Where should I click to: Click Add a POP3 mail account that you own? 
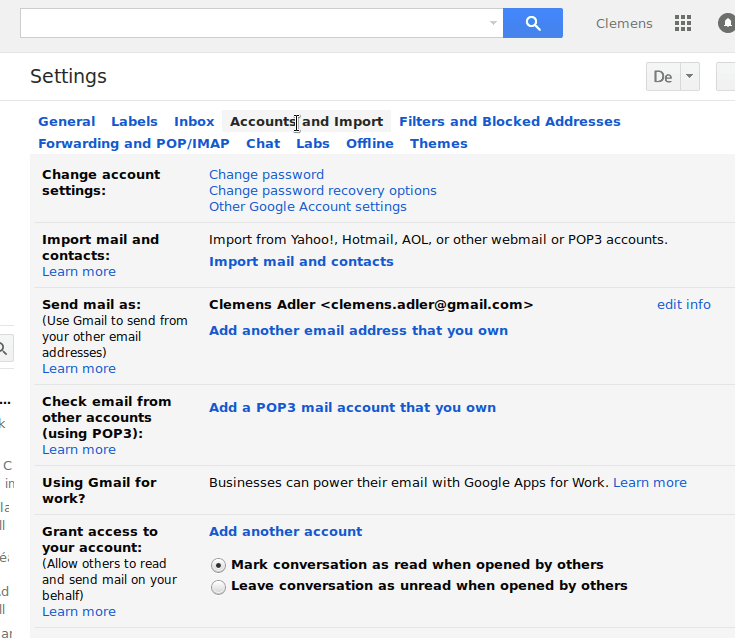coord(352,407)
